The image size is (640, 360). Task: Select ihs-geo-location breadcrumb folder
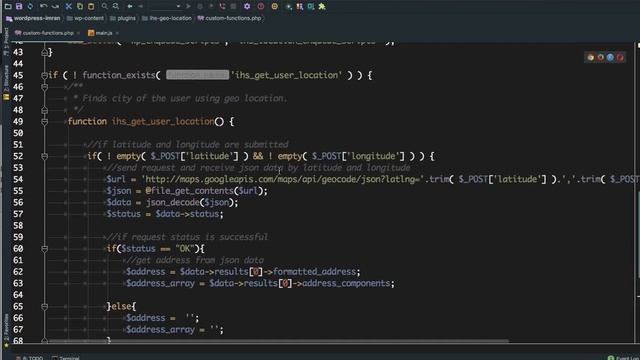click(x=167, y=18)
